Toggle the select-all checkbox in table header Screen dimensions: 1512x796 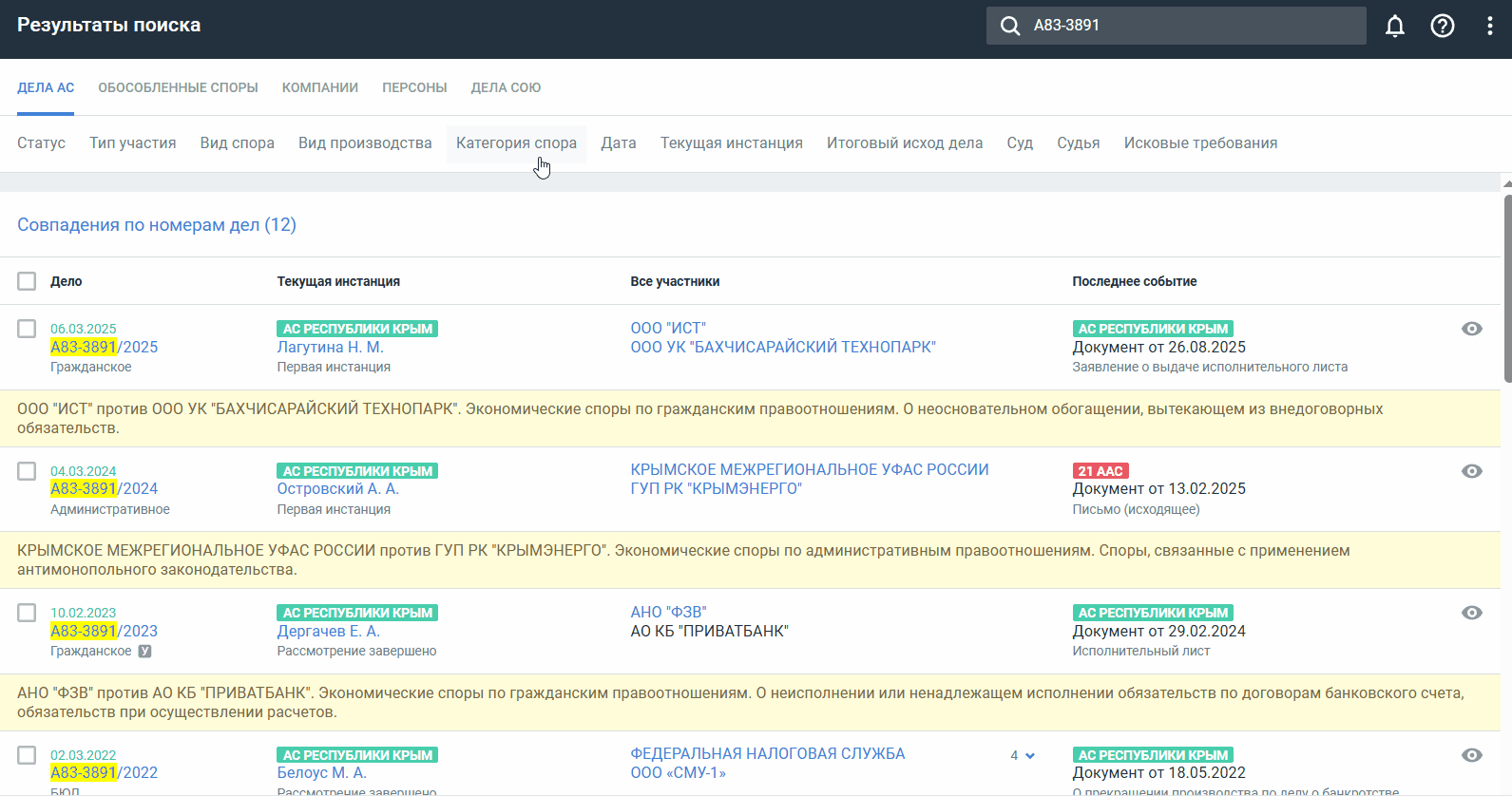click(x=27, y=281)
